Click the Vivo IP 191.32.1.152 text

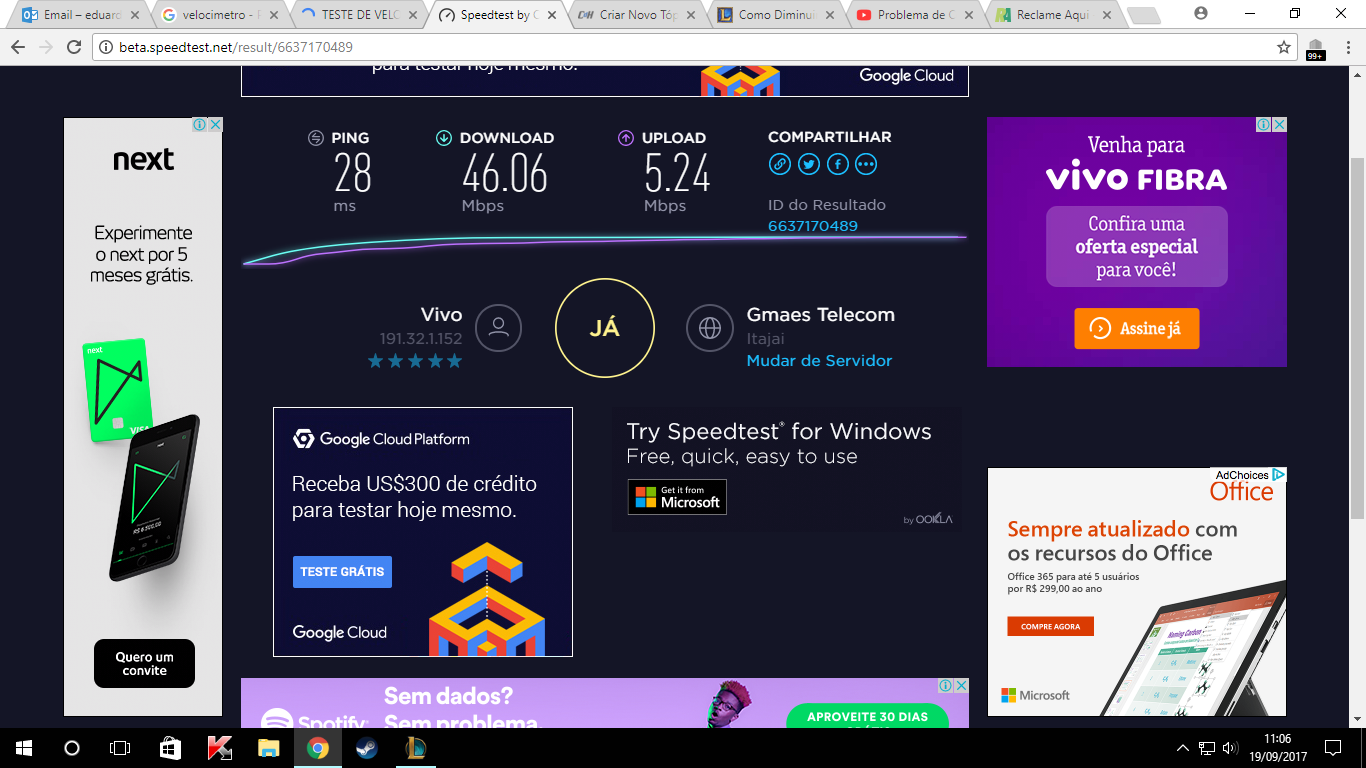click(421, 339)
